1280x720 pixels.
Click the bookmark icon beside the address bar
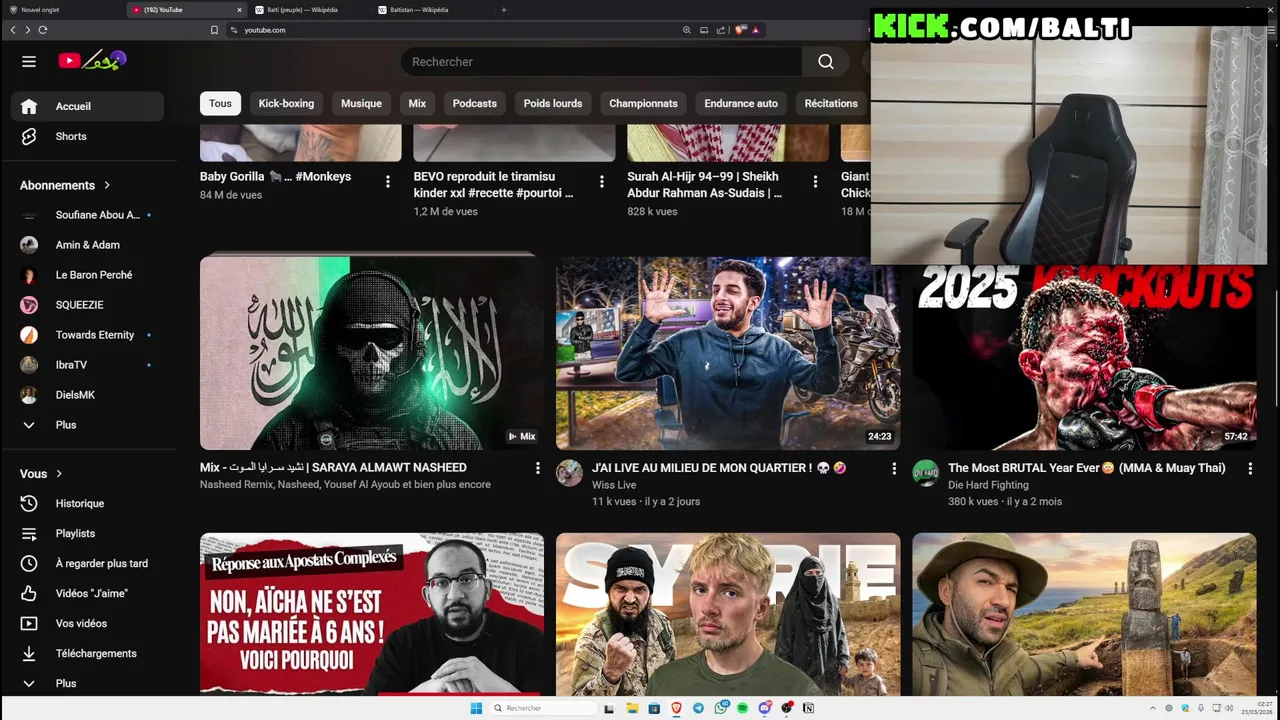coord(214,30)
